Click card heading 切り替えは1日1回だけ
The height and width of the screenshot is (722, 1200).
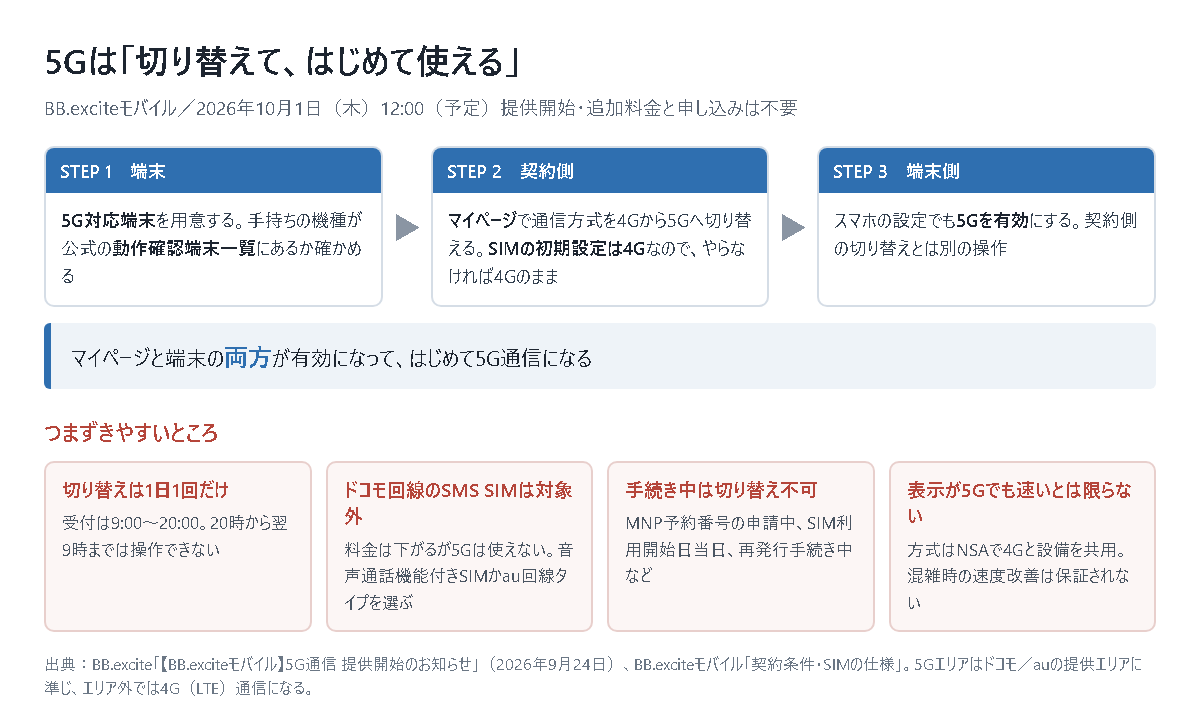tap(145, 490)
